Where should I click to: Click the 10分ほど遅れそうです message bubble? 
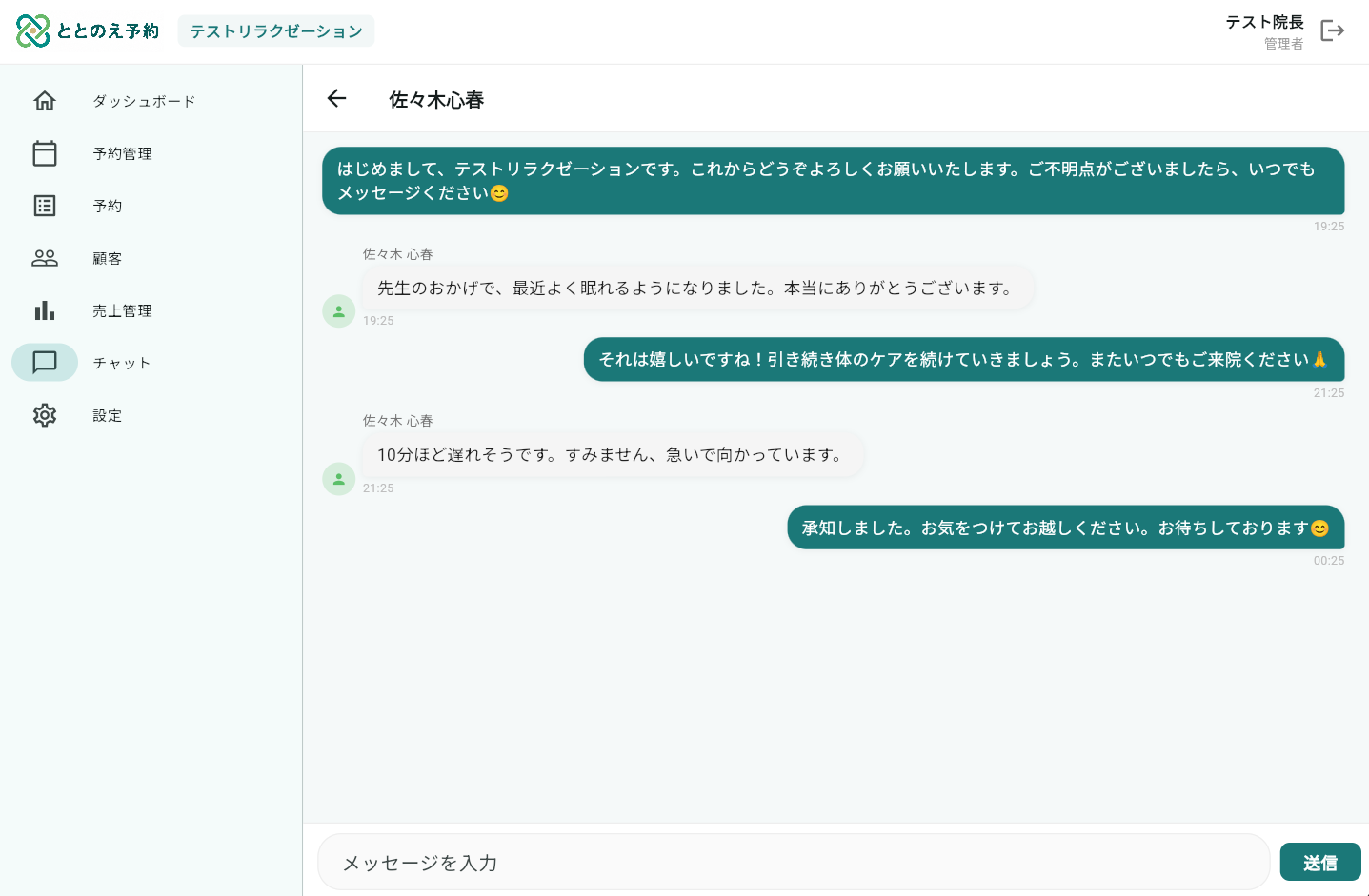point(613,455)
